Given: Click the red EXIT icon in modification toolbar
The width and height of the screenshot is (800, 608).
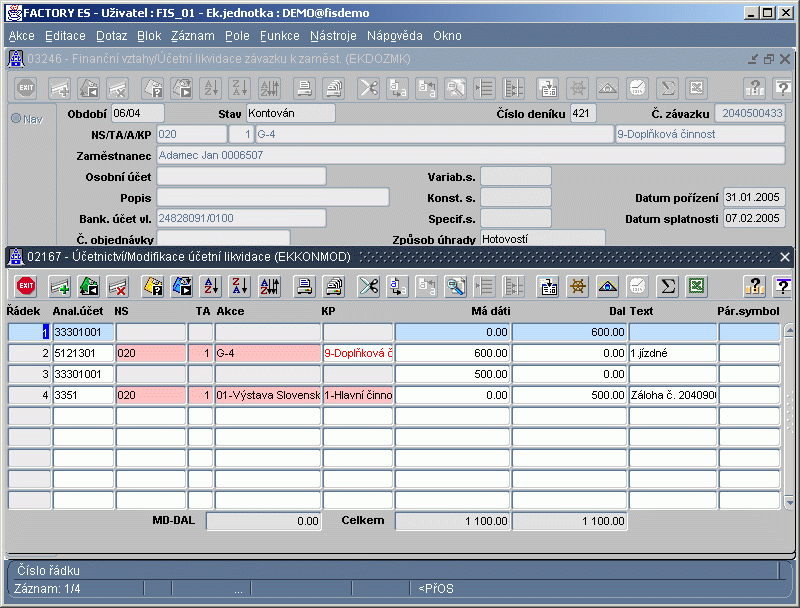Looking at the screenshot, I should [x=26, y=287].
